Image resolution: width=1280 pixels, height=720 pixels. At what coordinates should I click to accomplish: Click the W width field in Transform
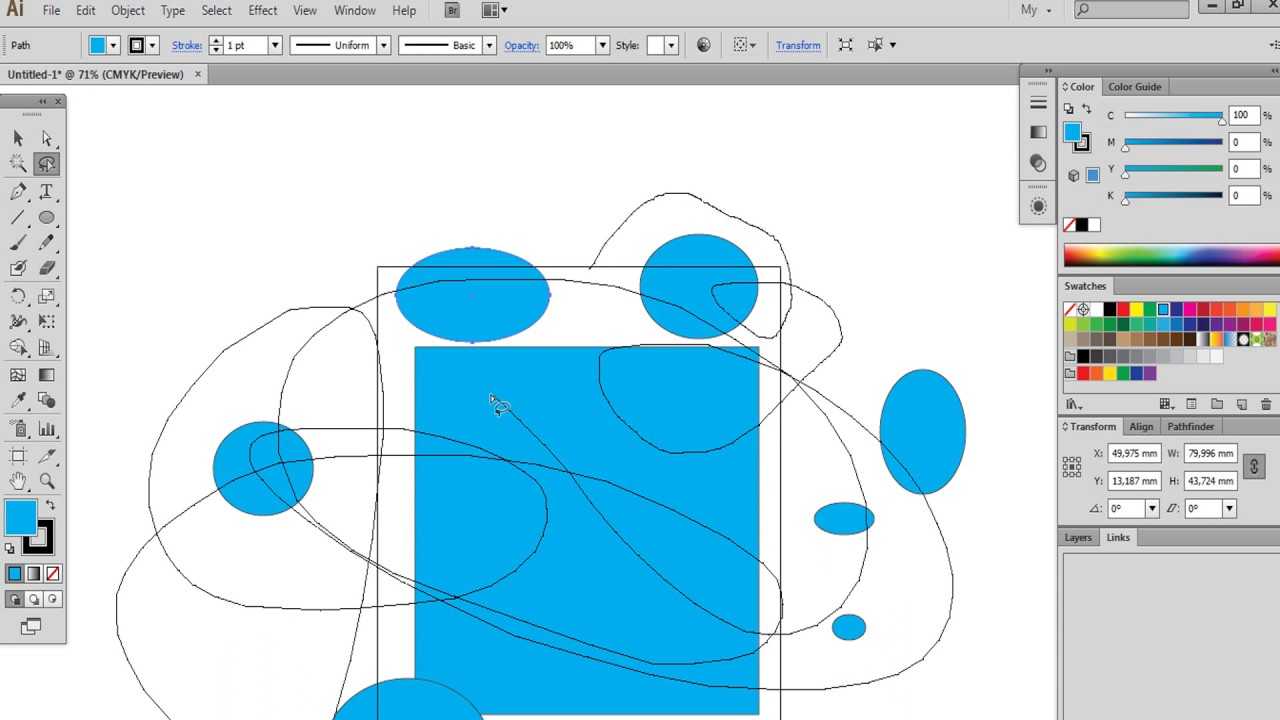coord(1211,453)
